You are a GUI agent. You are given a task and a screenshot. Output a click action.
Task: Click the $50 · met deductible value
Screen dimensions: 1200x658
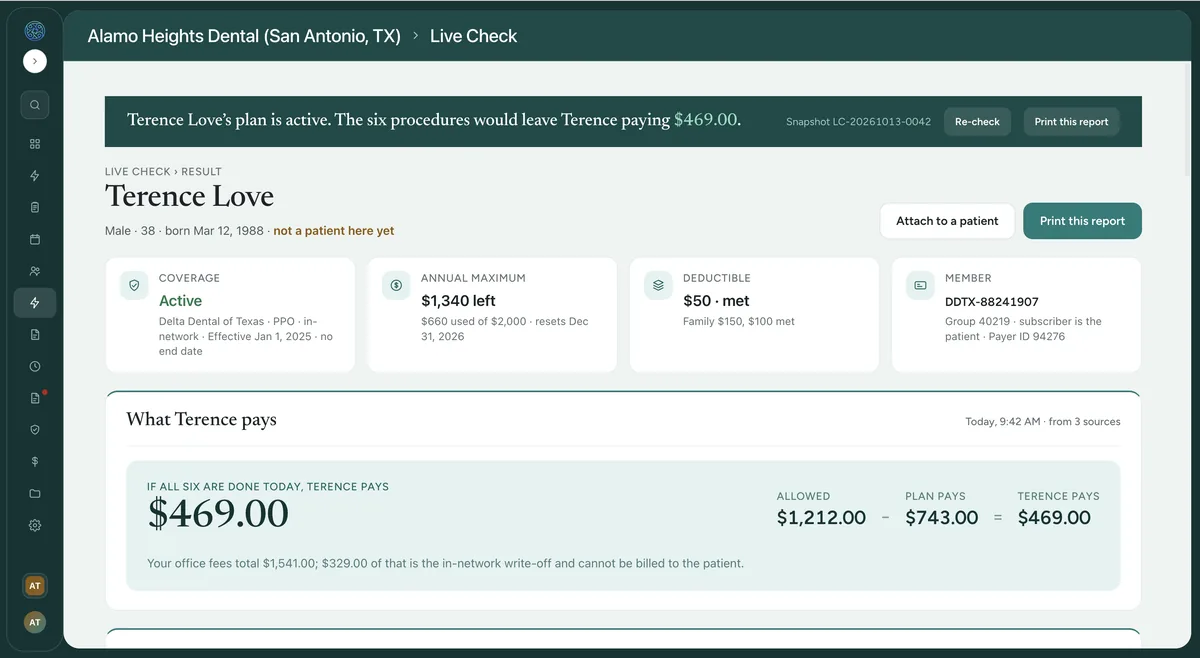(716, 301)
